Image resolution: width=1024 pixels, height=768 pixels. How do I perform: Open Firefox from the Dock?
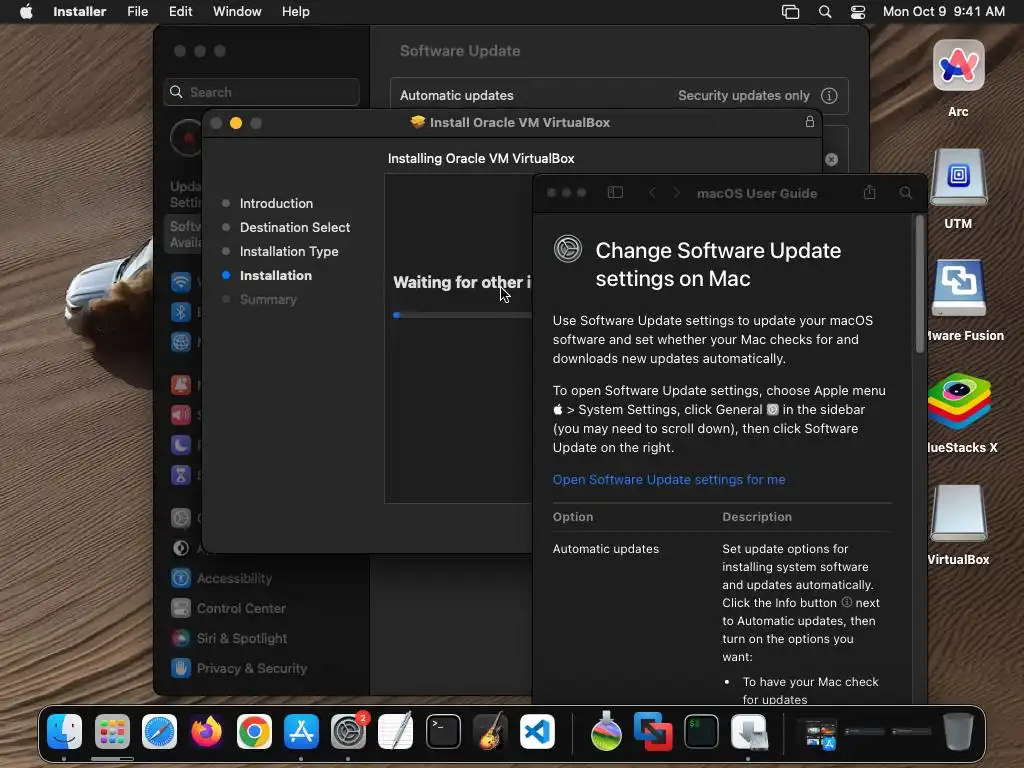click(x=206, y=731)
